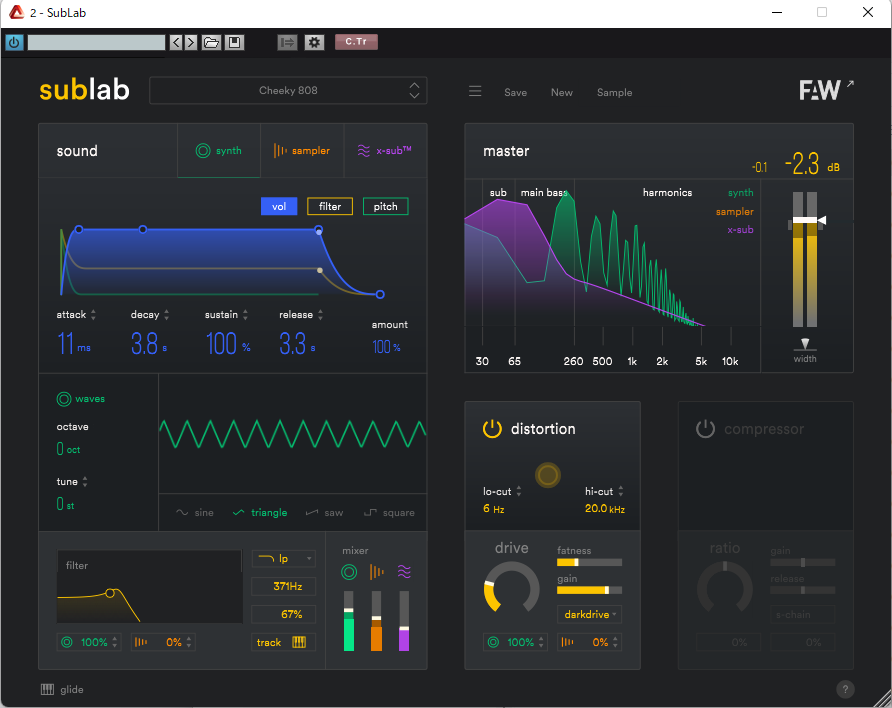Open preset folder icon in host toolbar

coord(211,42)
